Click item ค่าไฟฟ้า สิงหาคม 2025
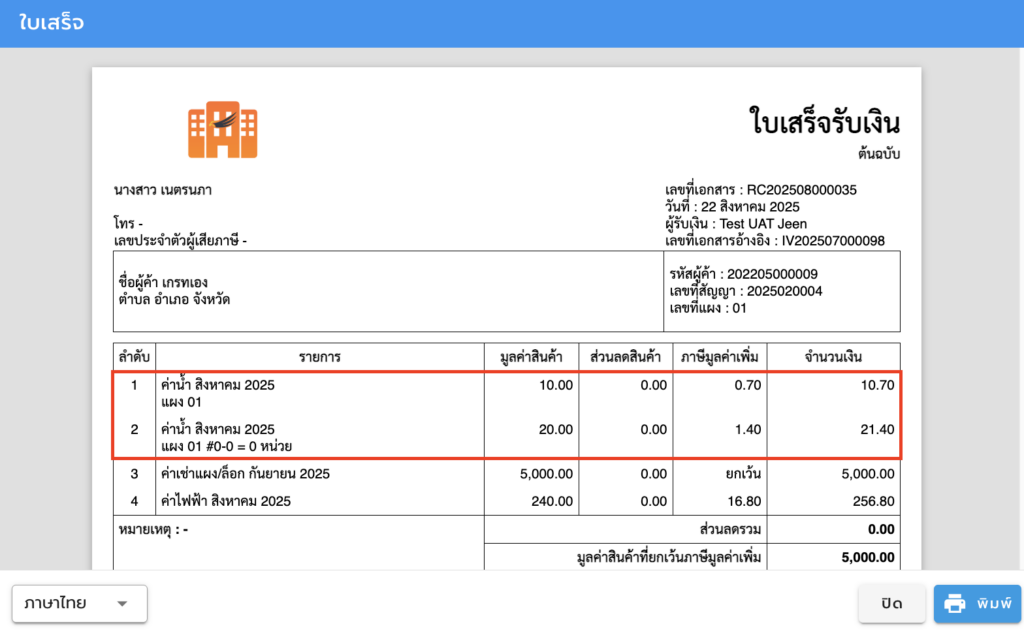1024x637 pixels. pyautogui.click(x=226, y=502)
